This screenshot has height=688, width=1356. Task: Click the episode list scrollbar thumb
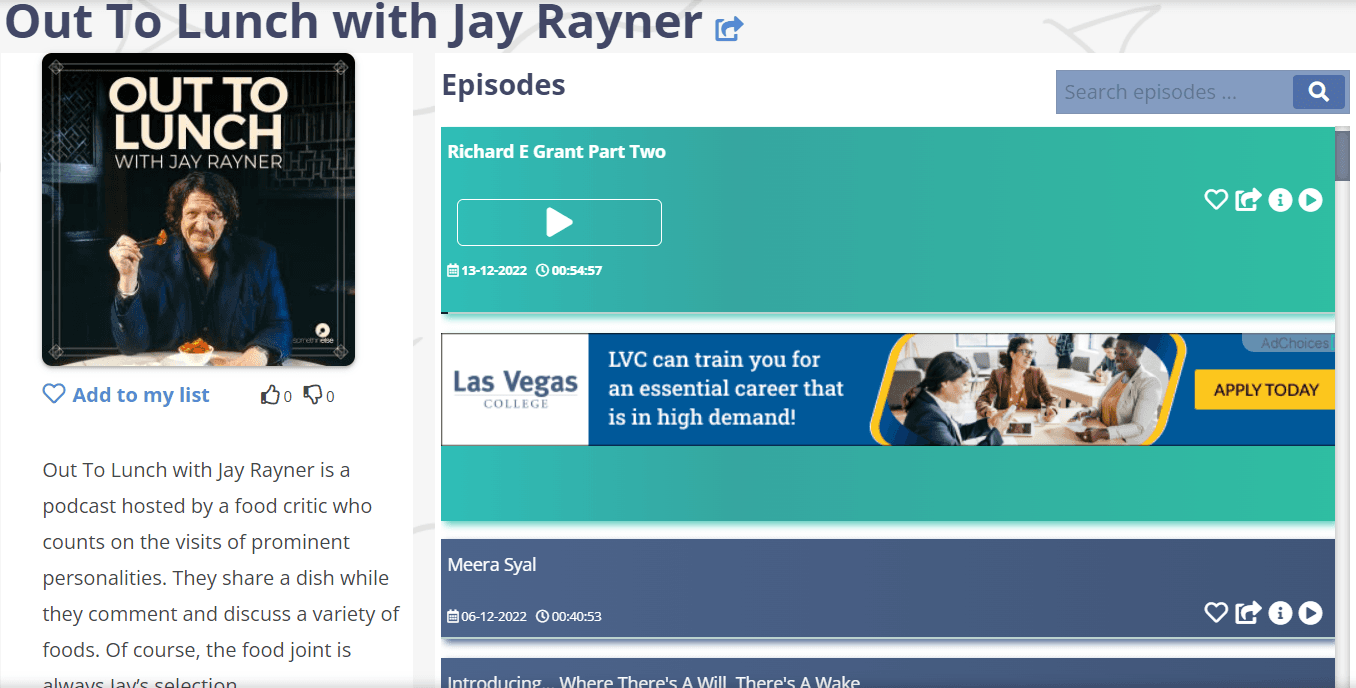coord(1343,155)
